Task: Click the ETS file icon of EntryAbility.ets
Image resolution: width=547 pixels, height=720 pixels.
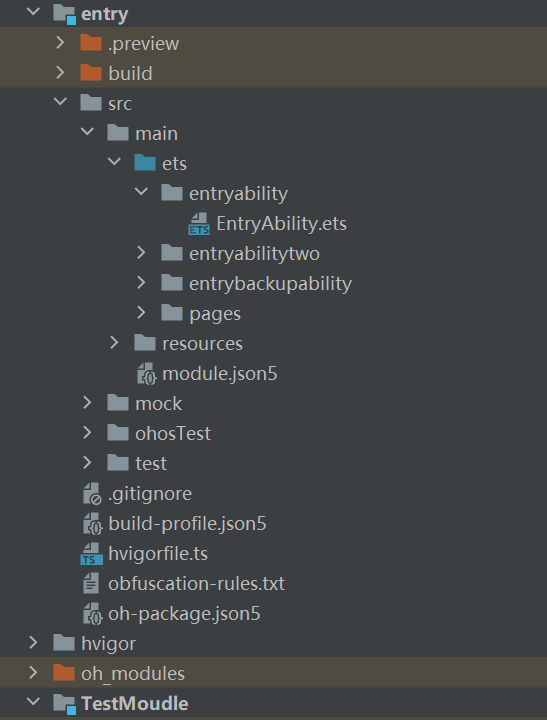Action: [x=199, y=224]
